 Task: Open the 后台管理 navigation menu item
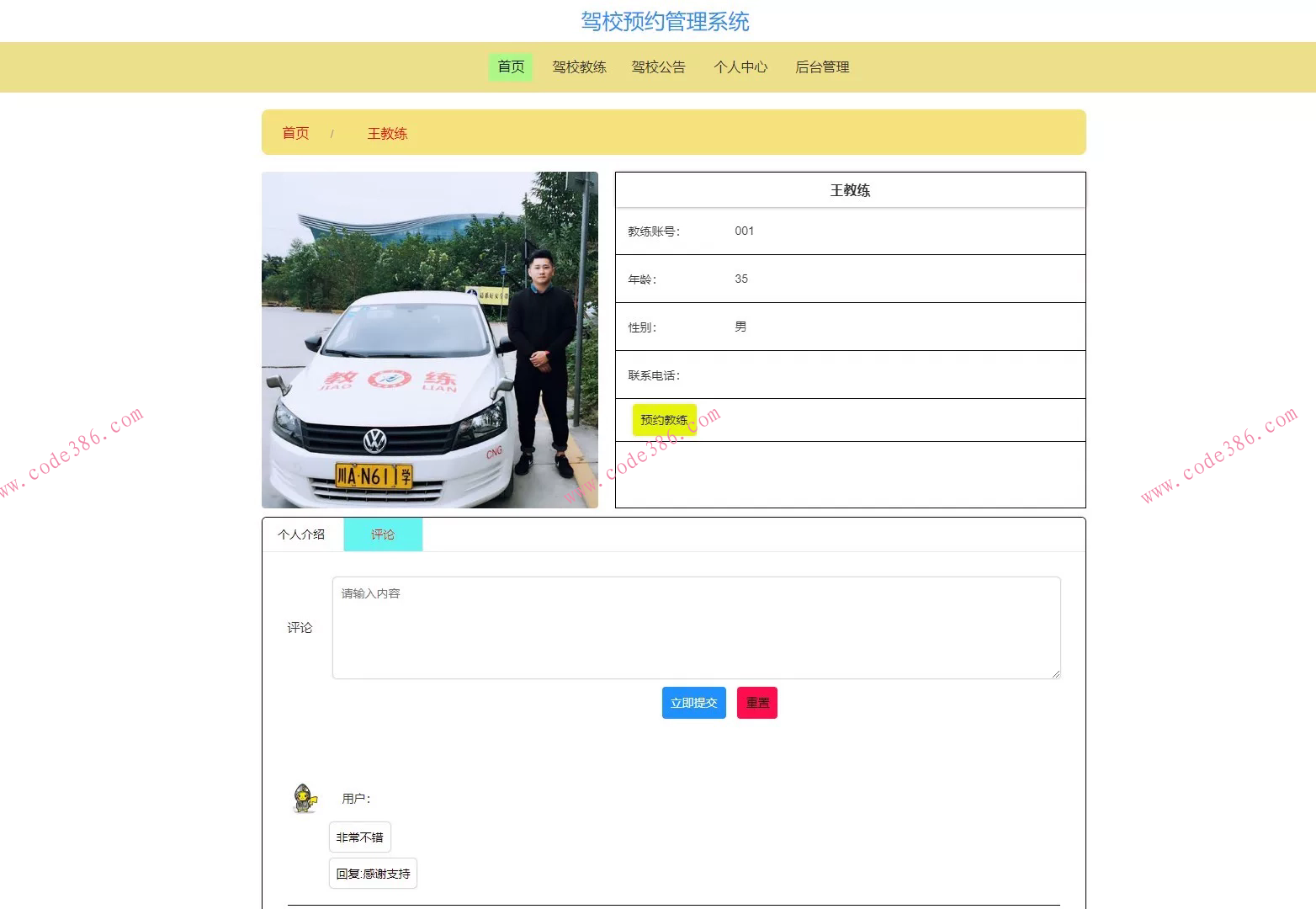[822, 66]
